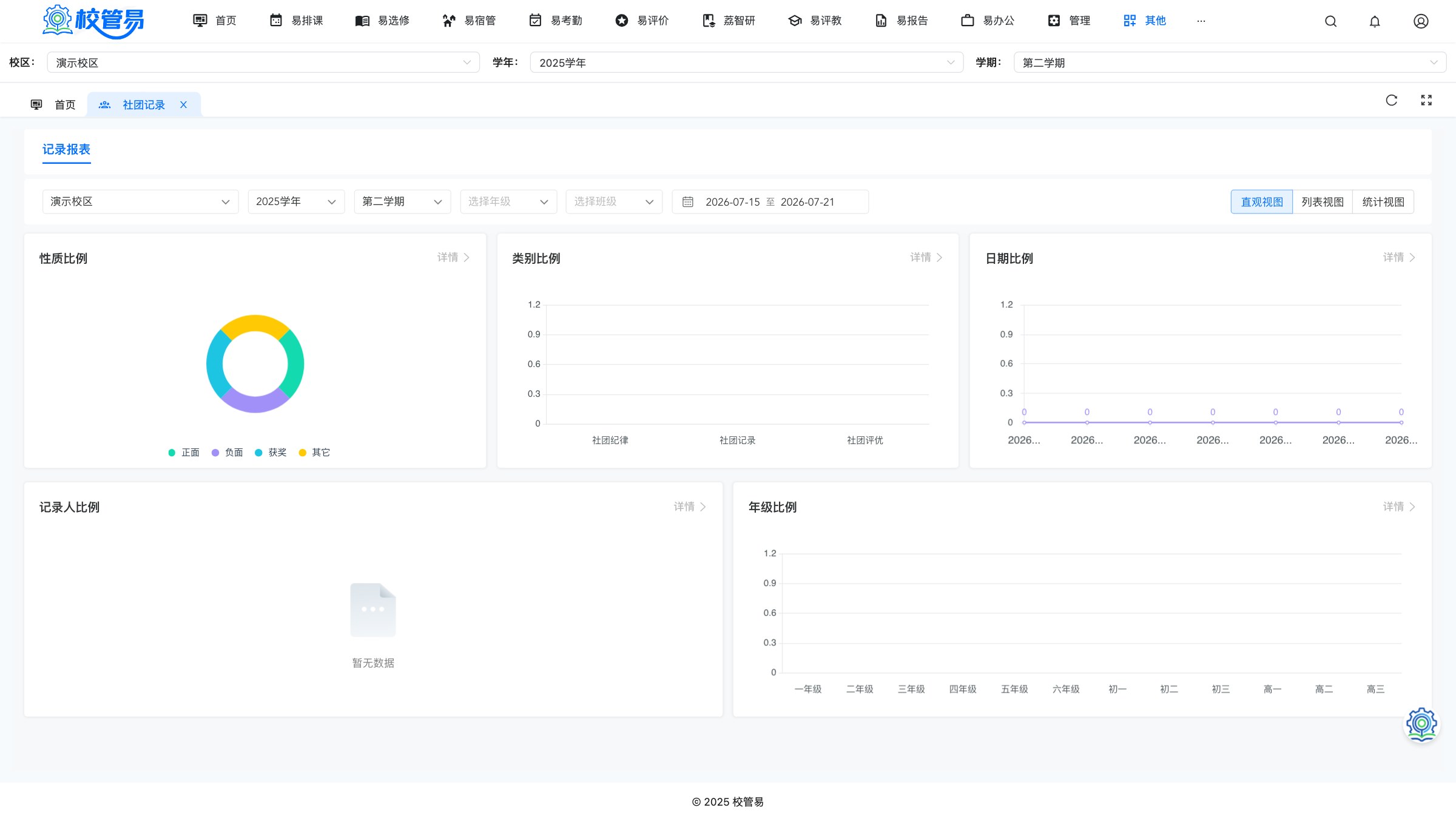Expand the 选择班级 dropdown
The height and width of the screenshot is (819, 1456).
[614, 201]
